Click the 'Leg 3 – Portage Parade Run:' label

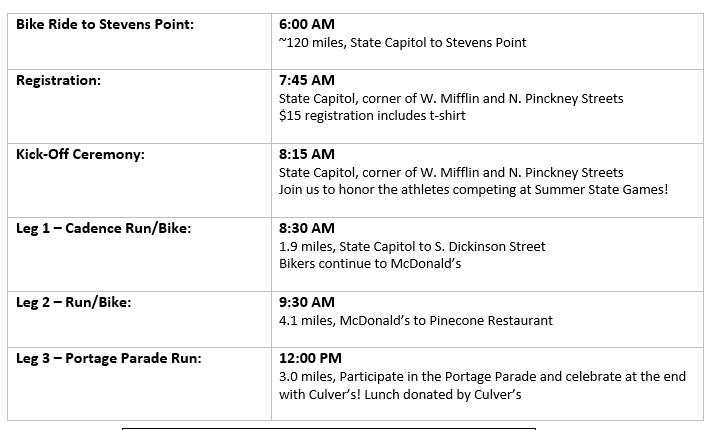pyautogui.click(x=109, y=358)
